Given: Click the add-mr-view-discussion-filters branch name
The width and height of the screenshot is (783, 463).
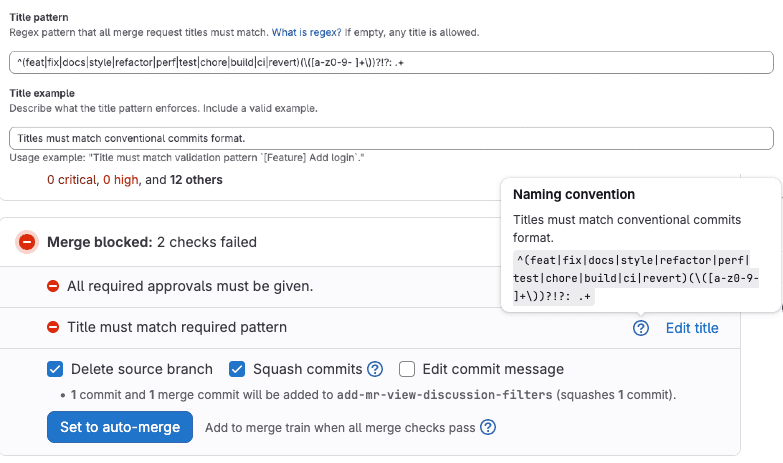Looking at the screenshot, I should click(444, 395).
